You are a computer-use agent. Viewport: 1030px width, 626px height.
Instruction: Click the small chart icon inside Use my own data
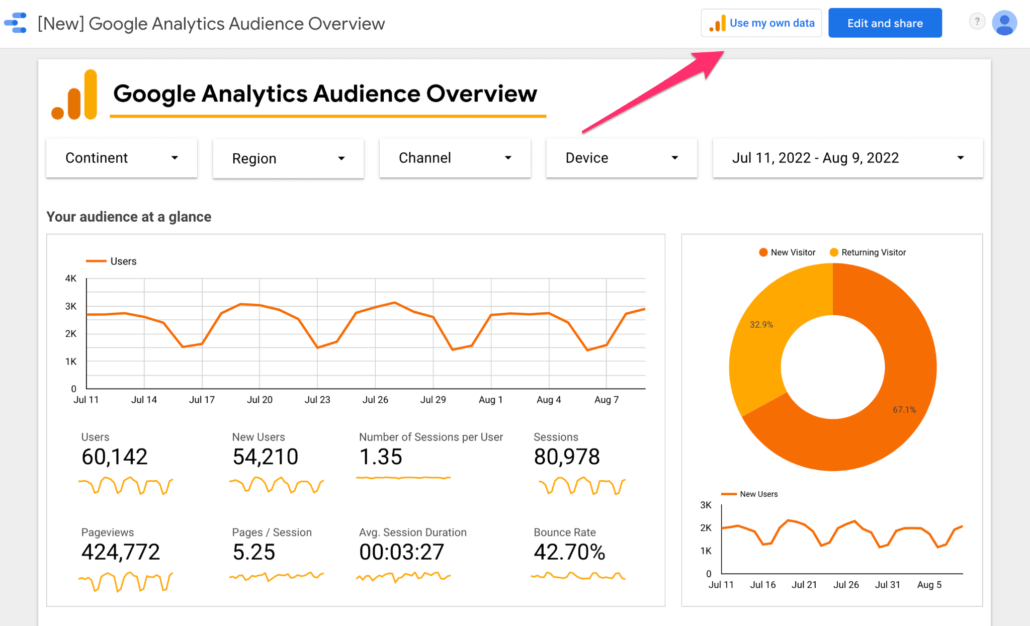717,22
